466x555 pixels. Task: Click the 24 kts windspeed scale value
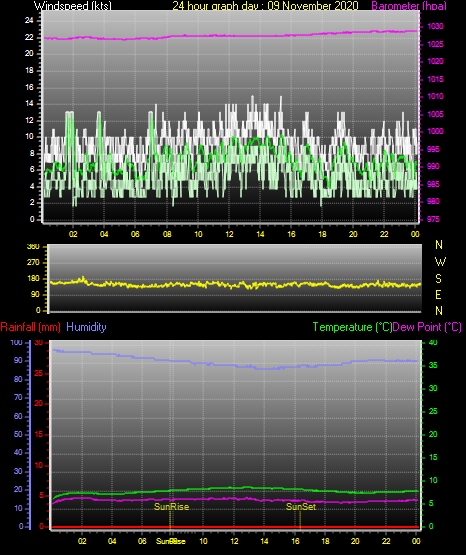29,21
